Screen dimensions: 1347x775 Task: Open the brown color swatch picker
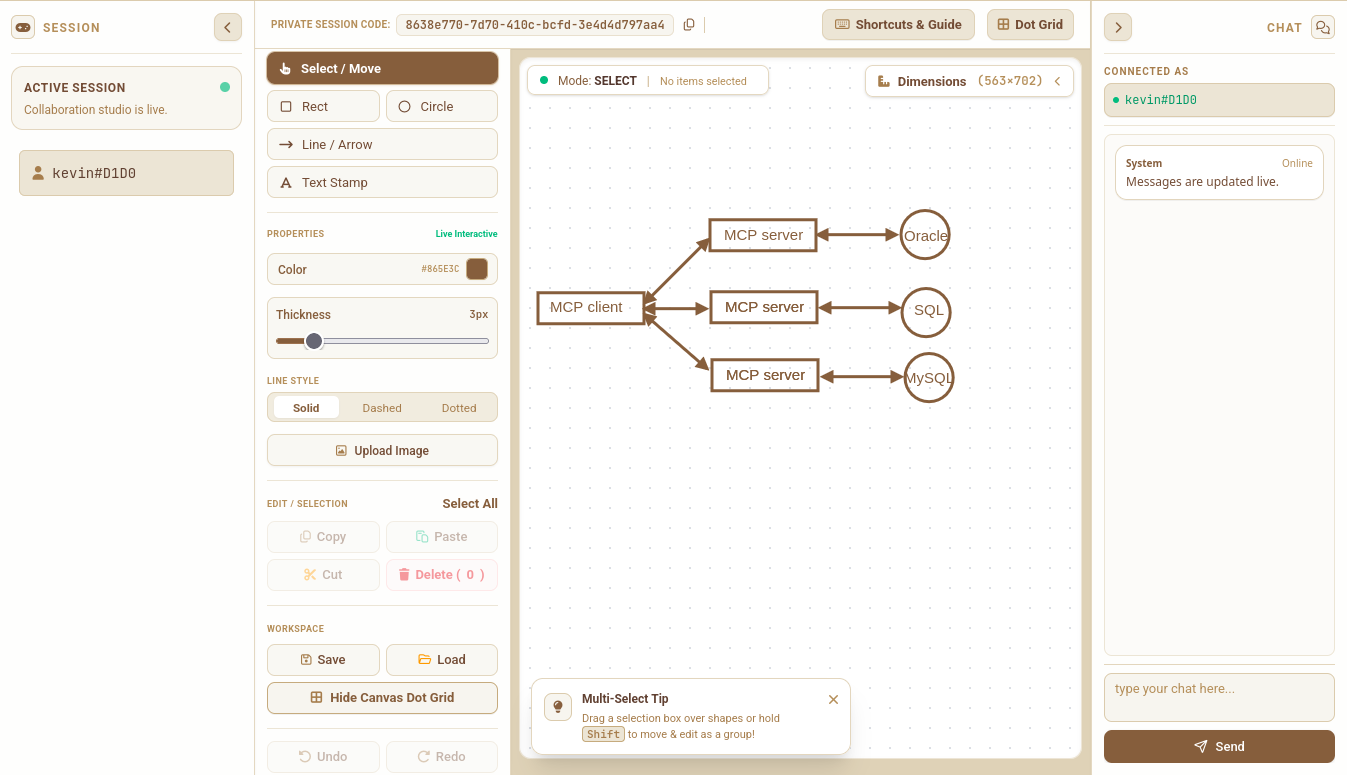(x=477, y=269)
